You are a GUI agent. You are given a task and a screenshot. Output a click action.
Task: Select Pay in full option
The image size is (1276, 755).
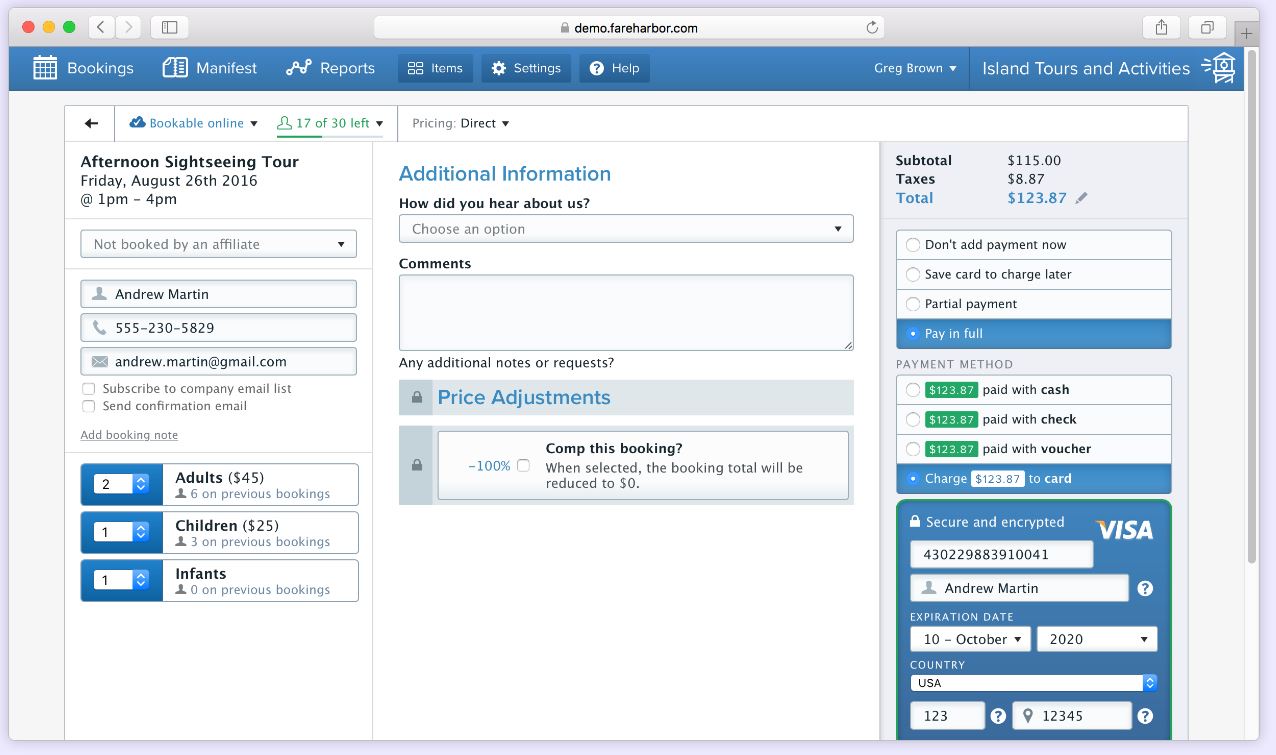1034,334
